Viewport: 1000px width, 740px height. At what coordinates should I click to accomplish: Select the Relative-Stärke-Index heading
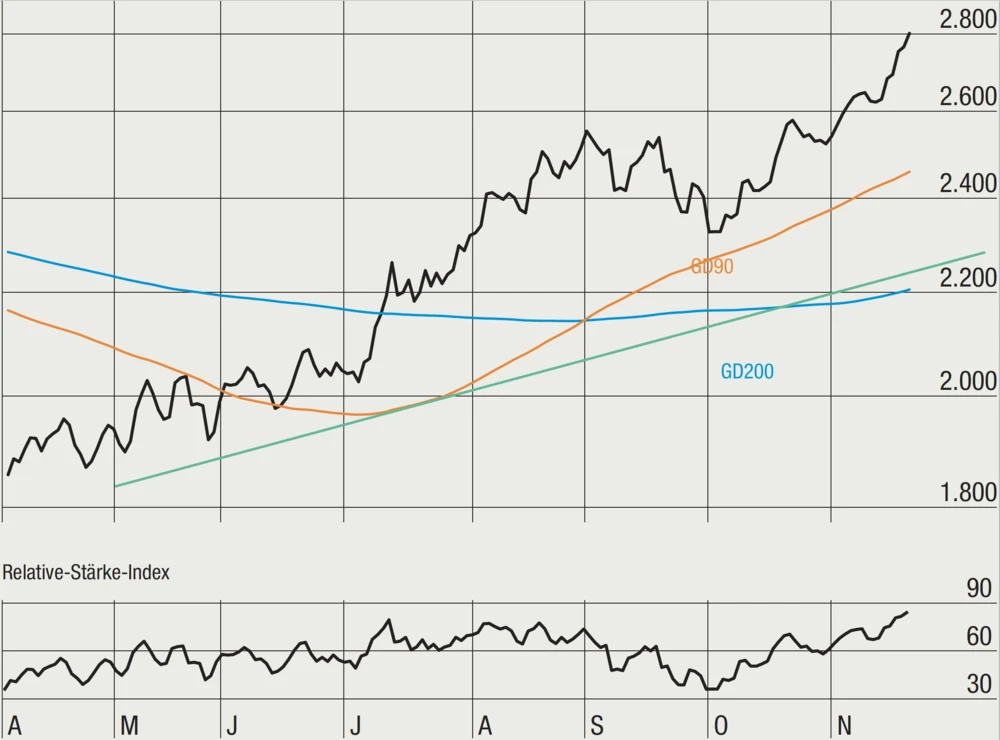pos(86,573)
